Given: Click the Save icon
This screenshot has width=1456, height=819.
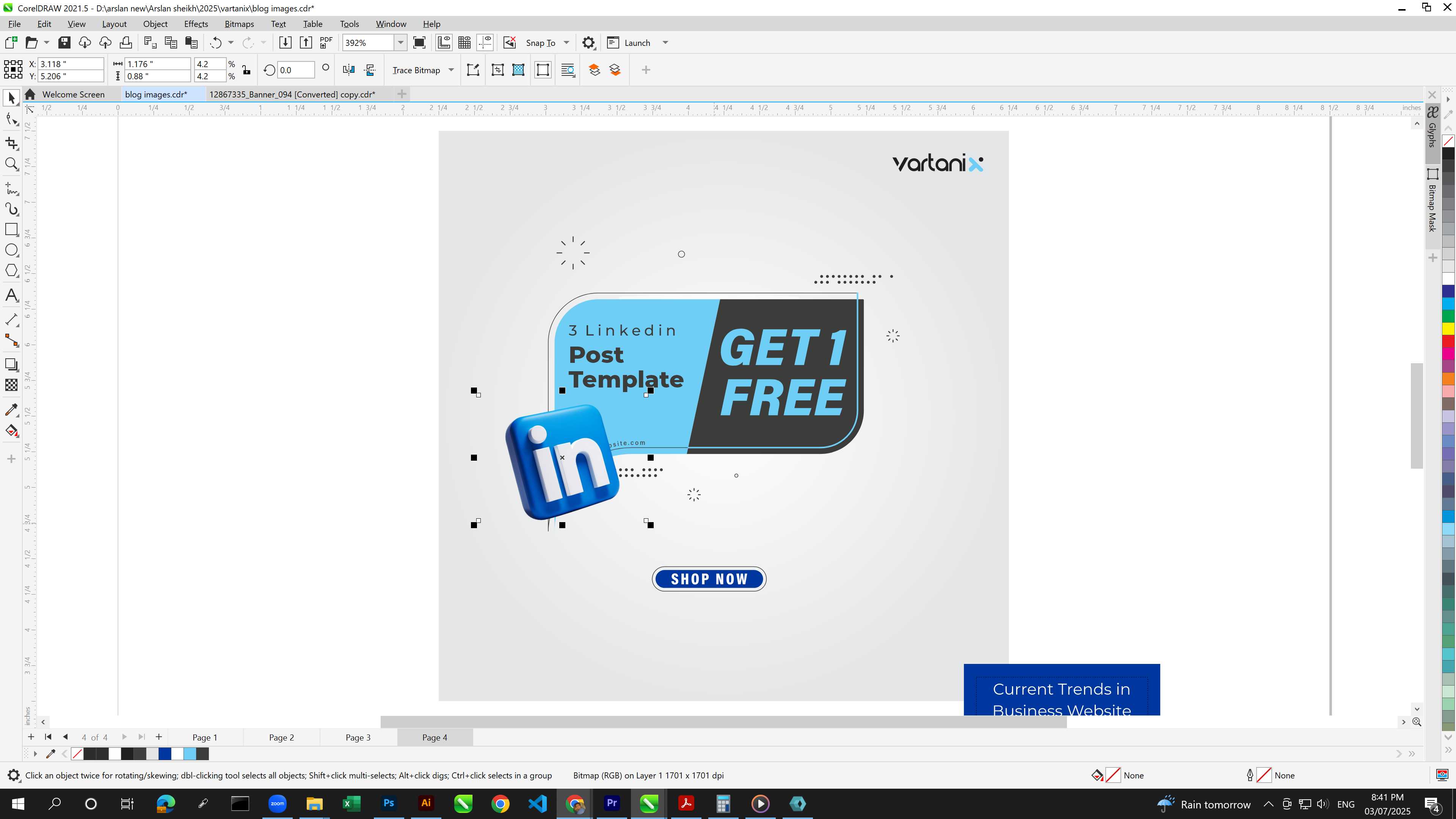Looking at the screenshot, I should point(64,42).
